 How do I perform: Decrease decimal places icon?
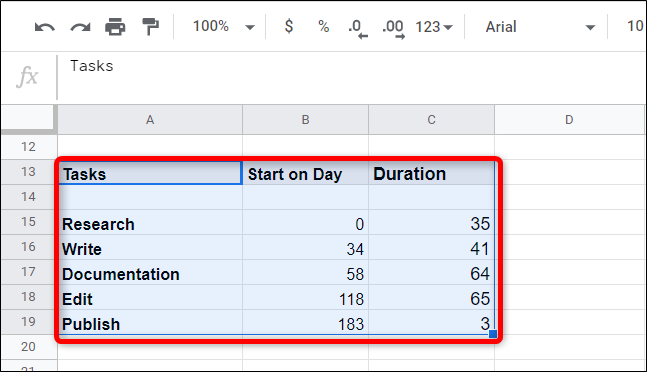pos(357,29)
